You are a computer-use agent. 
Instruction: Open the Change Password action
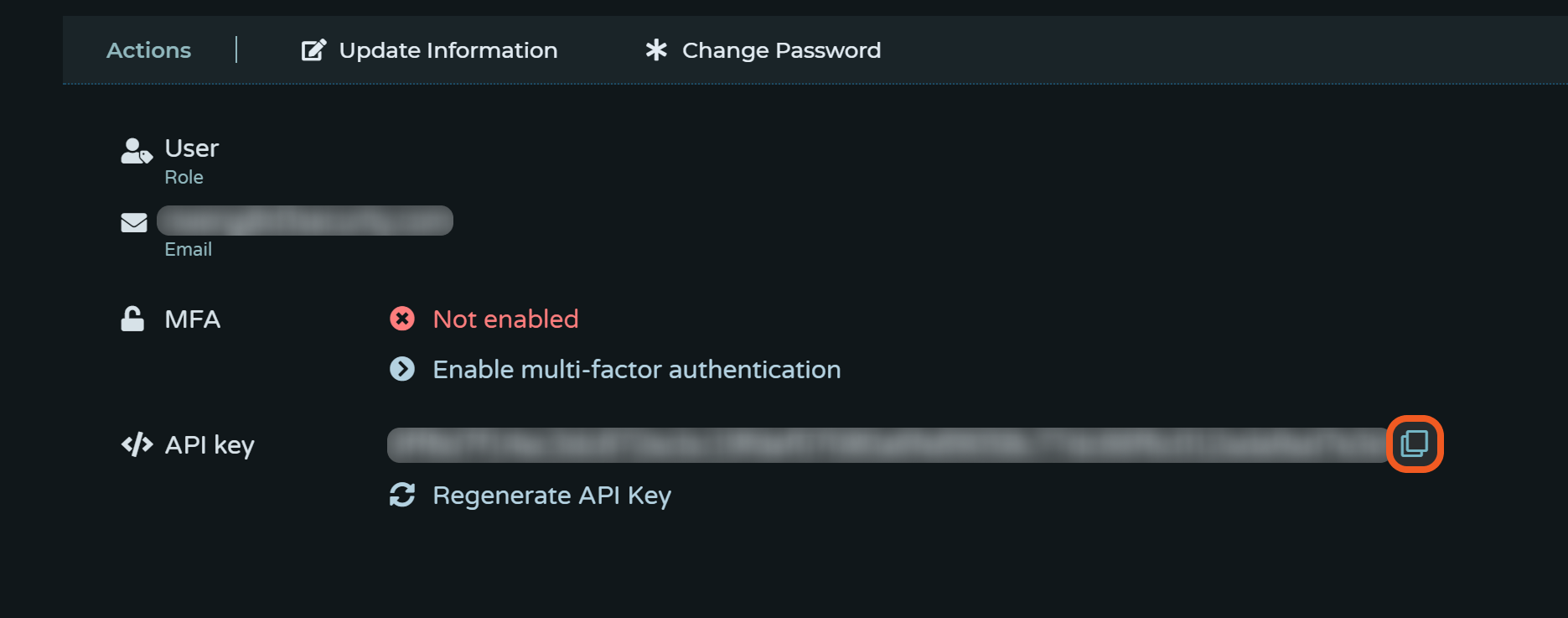(781, 50)
